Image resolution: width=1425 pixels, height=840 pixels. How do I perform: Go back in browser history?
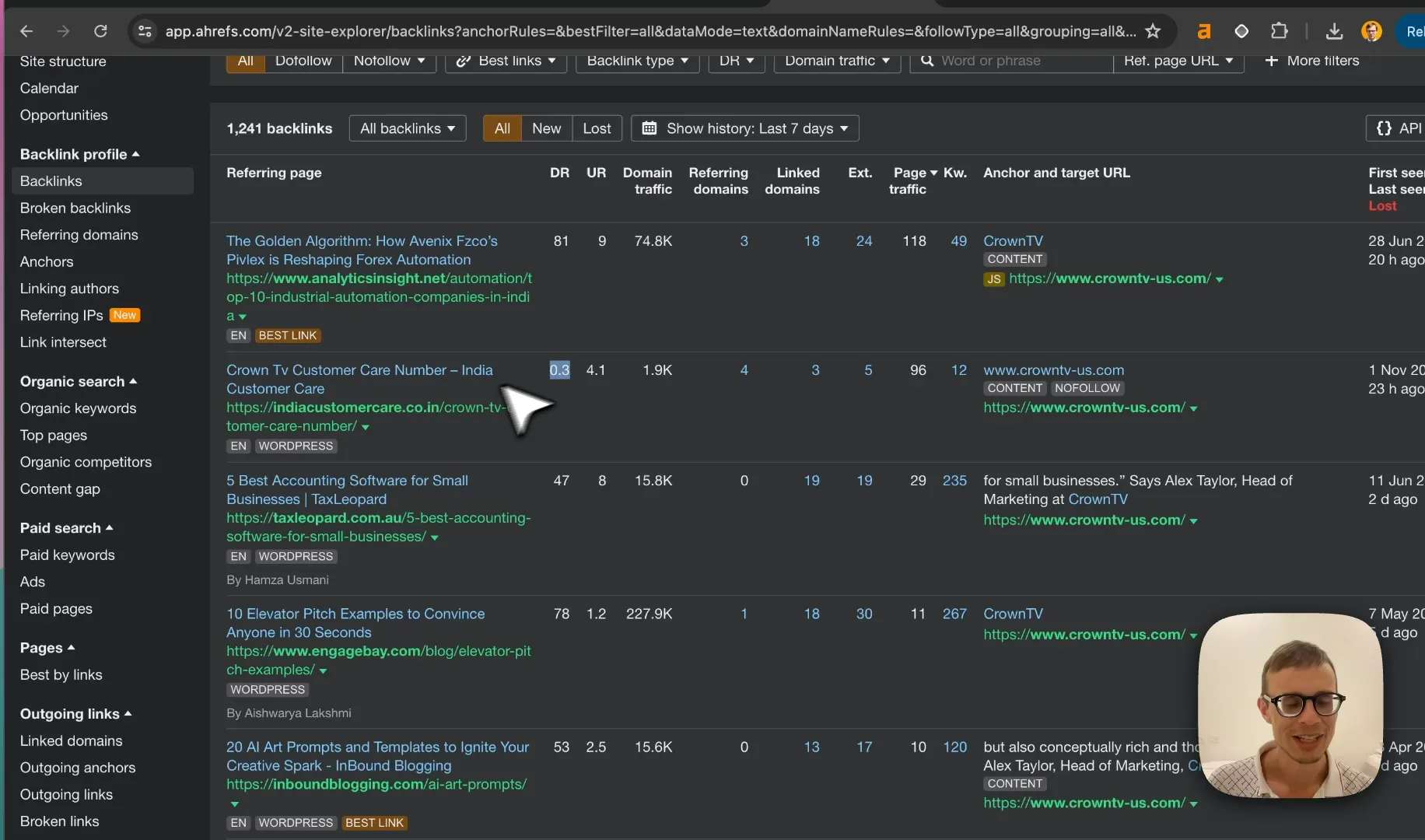click(x=26, y=31)
